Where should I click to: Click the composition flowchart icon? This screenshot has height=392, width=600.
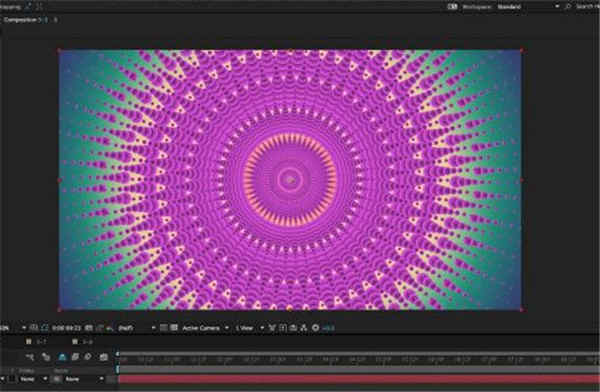(x=304, y=328)
